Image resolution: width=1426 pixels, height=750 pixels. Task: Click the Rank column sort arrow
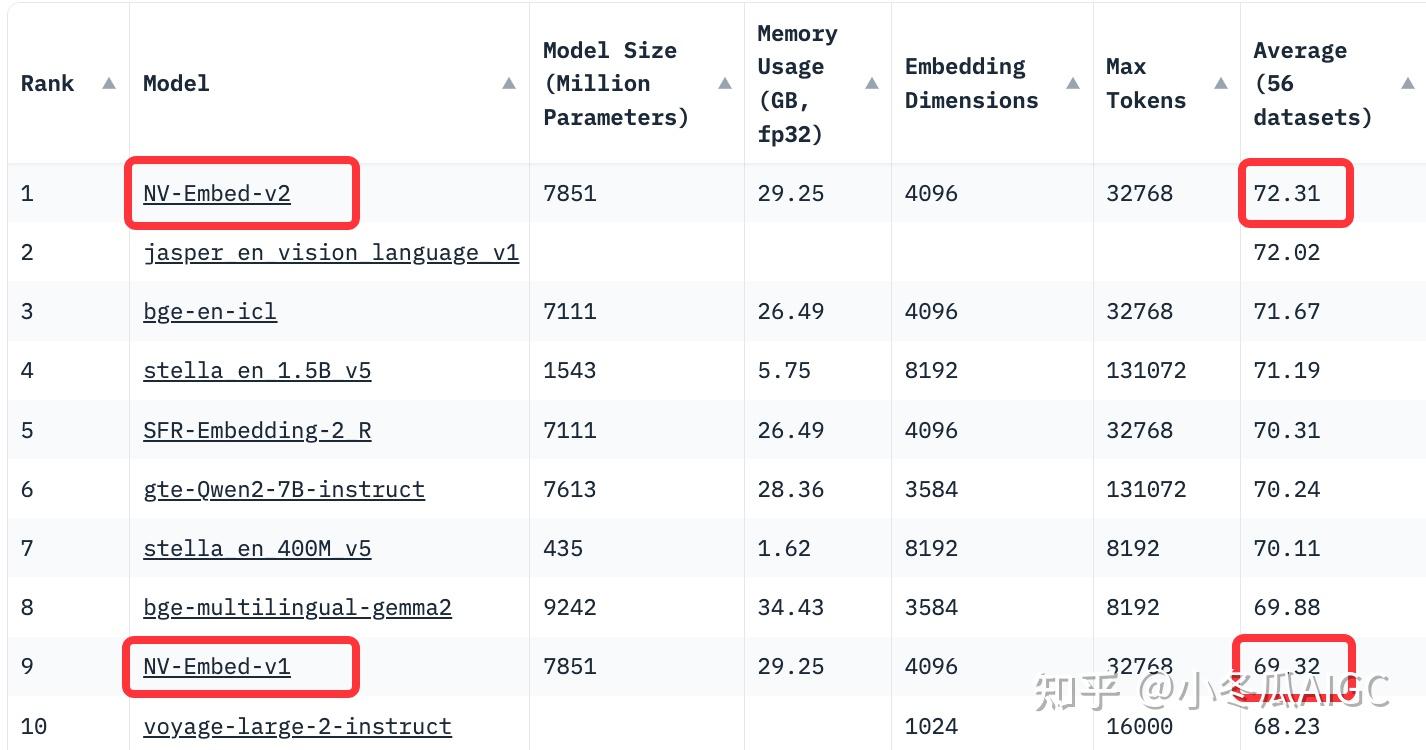coord(108,84)
